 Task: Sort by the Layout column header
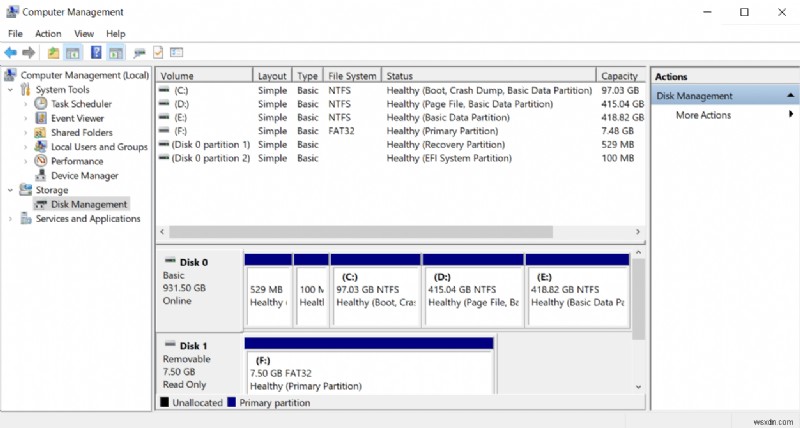click(x=272, y=75)
